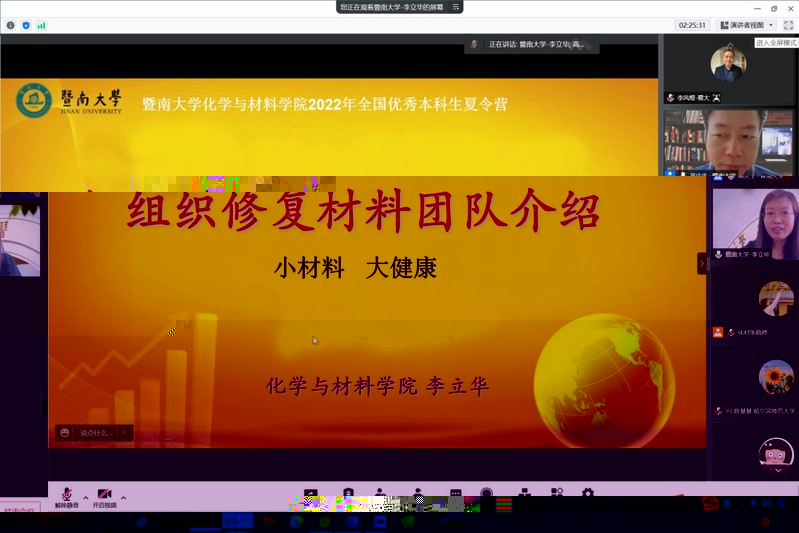Open the settings gear in meeting toolbar
Viewport: 799px width, 533px height.
(587, 494)
